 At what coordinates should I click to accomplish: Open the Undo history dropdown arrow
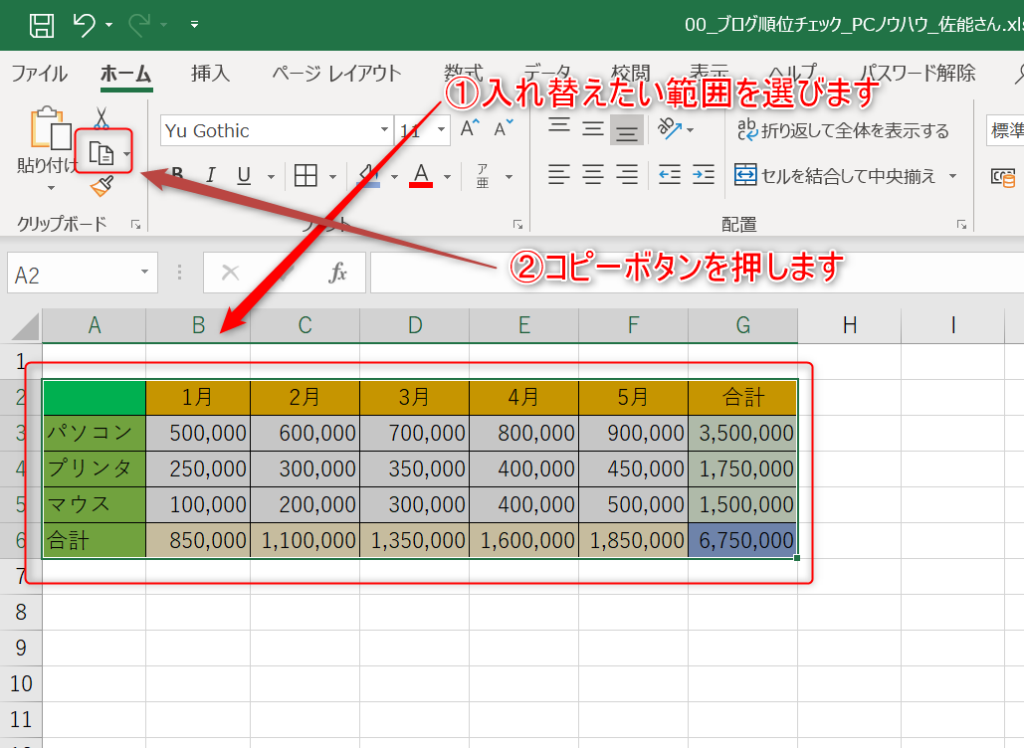109,25
